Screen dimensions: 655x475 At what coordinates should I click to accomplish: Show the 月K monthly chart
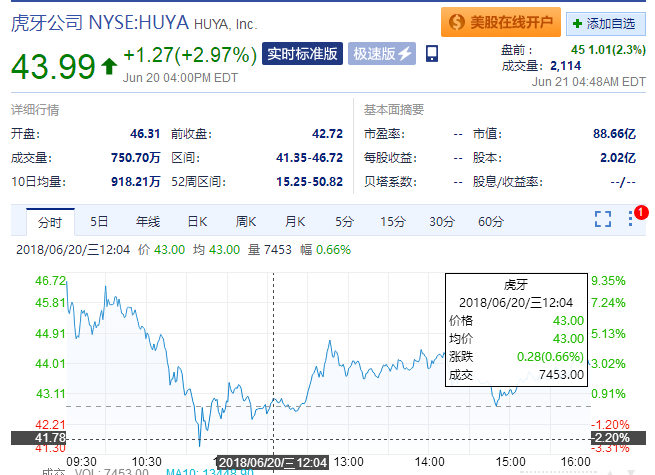tap(295, 221)
